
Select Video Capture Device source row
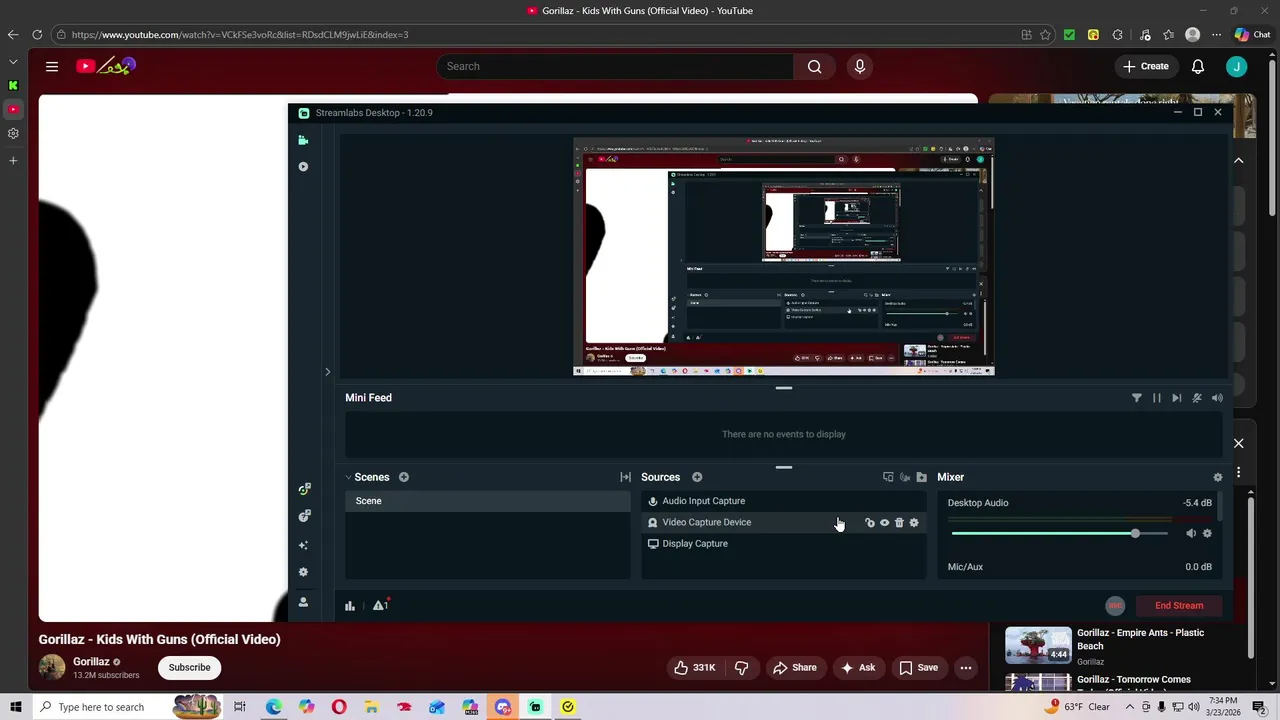pyautogui.click(x=783, y=522)
